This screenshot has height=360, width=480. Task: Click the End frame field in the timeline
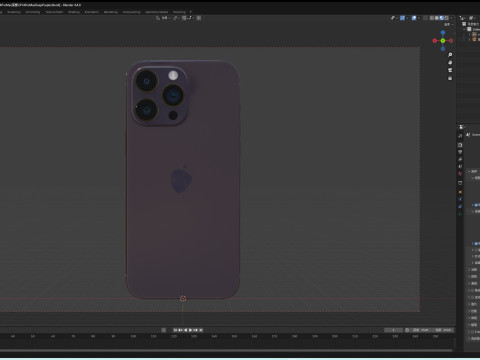(x=443, y=330)
